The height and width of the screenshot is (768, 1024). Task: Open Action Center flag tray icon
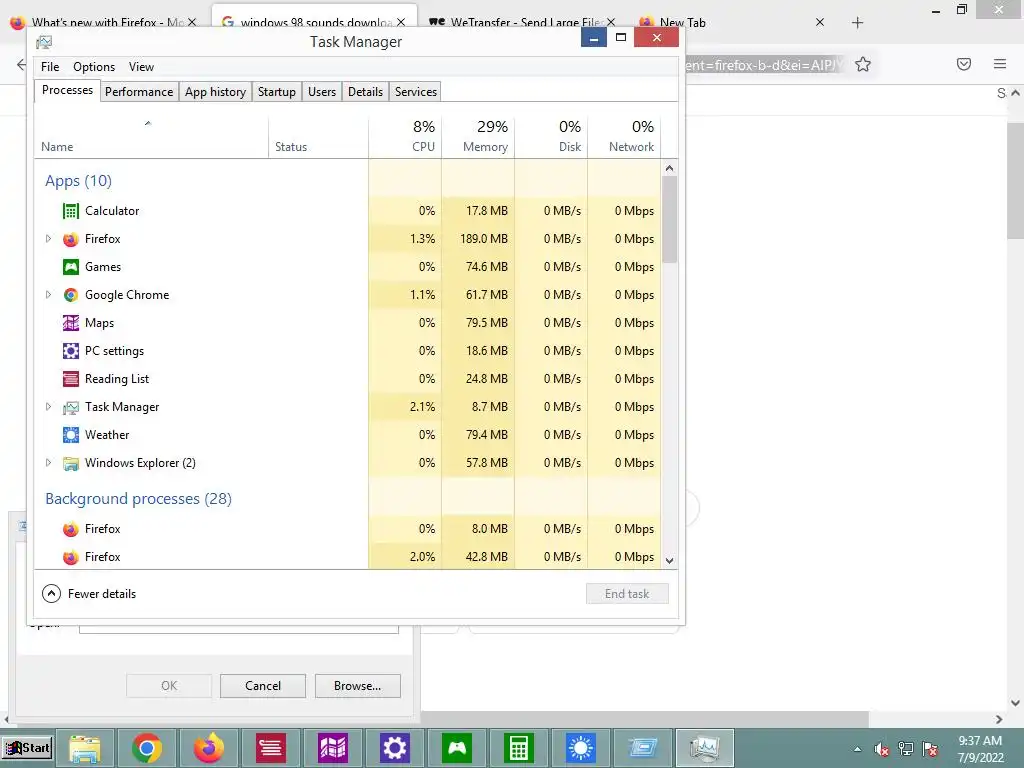930,749
